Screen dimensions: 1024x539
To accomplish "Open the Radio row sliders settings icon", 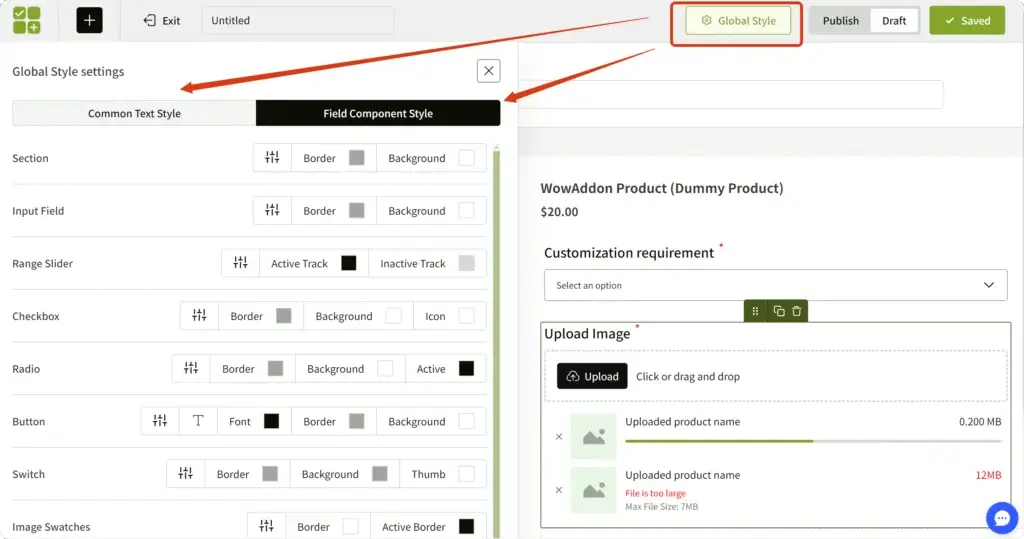I will [191, 369].
